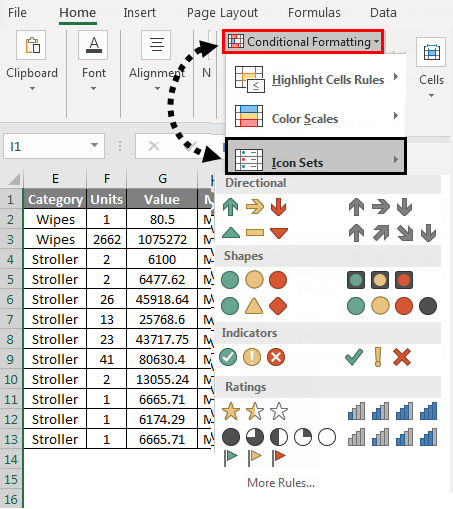Select cell with value 13055.24
This screenshot has height=509, width=453.
(162, 379)
